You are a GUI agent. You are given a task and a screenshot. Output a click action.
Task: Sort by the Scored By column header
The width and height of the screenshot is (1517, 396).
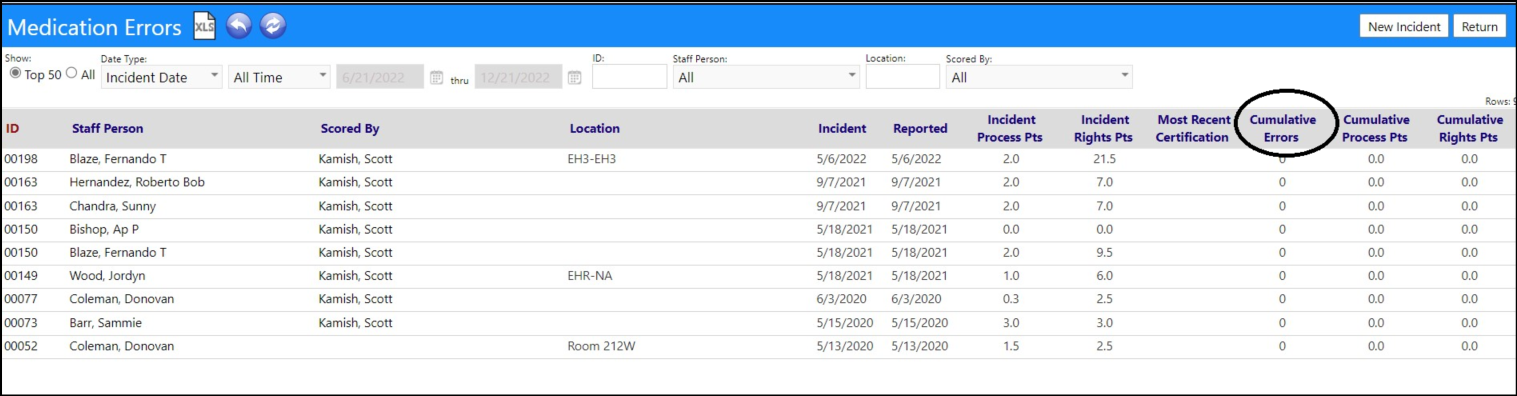[350, 129]
